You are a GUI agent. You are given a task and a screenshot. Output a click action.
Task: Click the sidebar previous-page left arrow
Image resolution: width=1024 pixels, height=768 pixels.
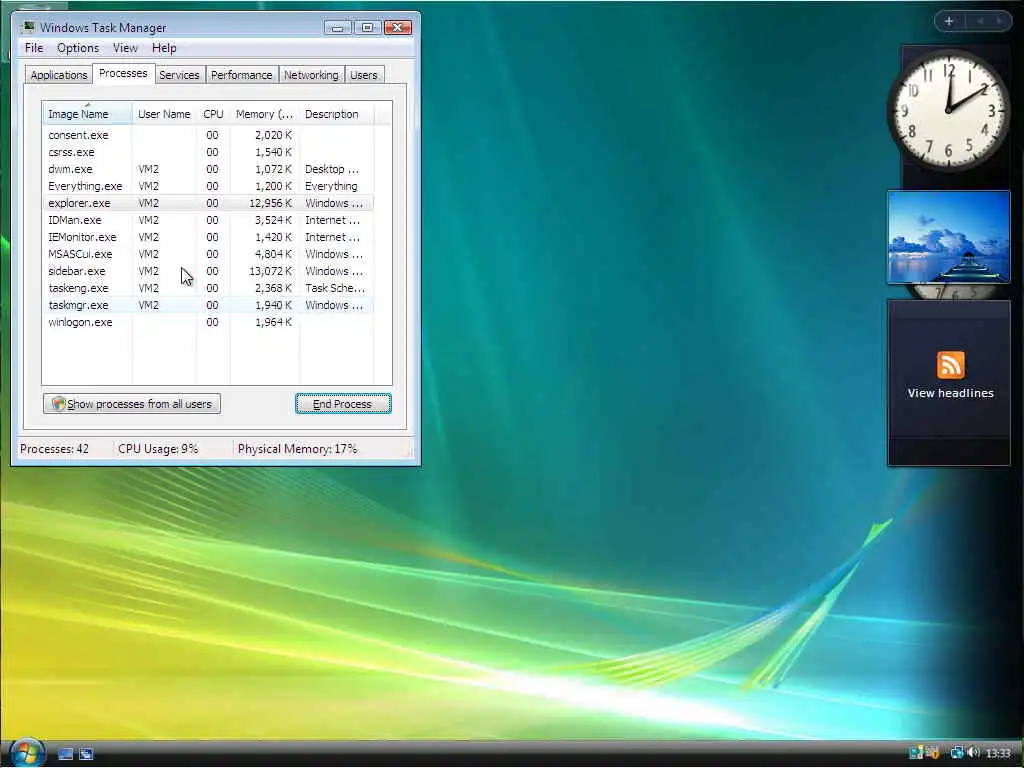(x=980, y=21)
